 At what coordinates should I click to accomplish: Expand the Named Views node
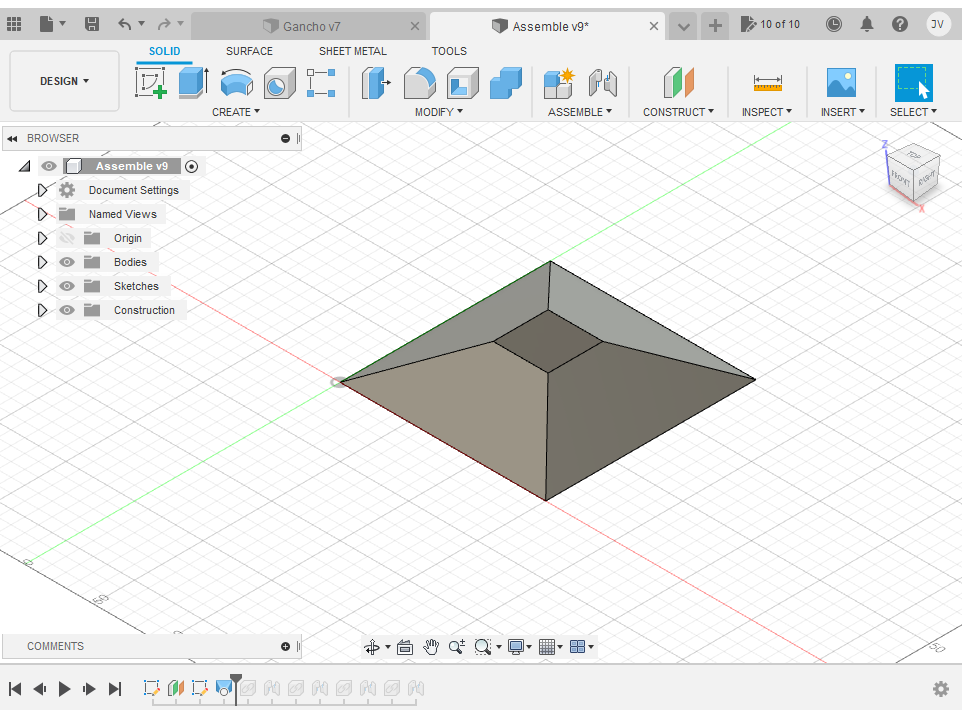[42, 214]
